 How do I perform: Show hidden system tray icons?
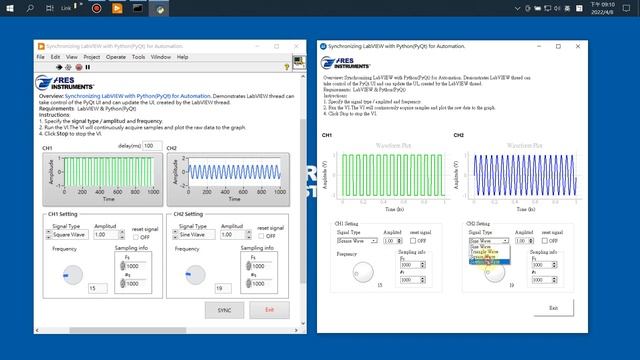517,8
